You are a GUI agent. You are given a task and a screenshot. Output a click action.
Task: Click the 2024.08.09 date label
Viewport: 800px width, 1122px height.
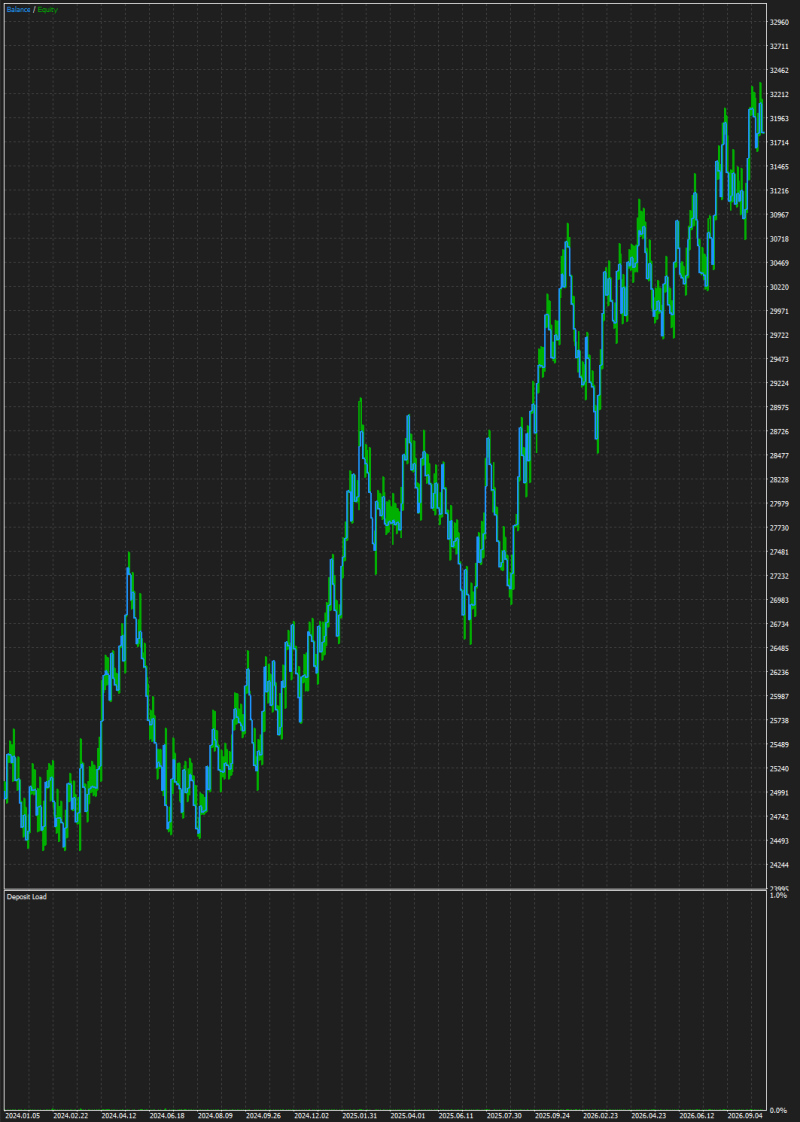coord(215,1116)
